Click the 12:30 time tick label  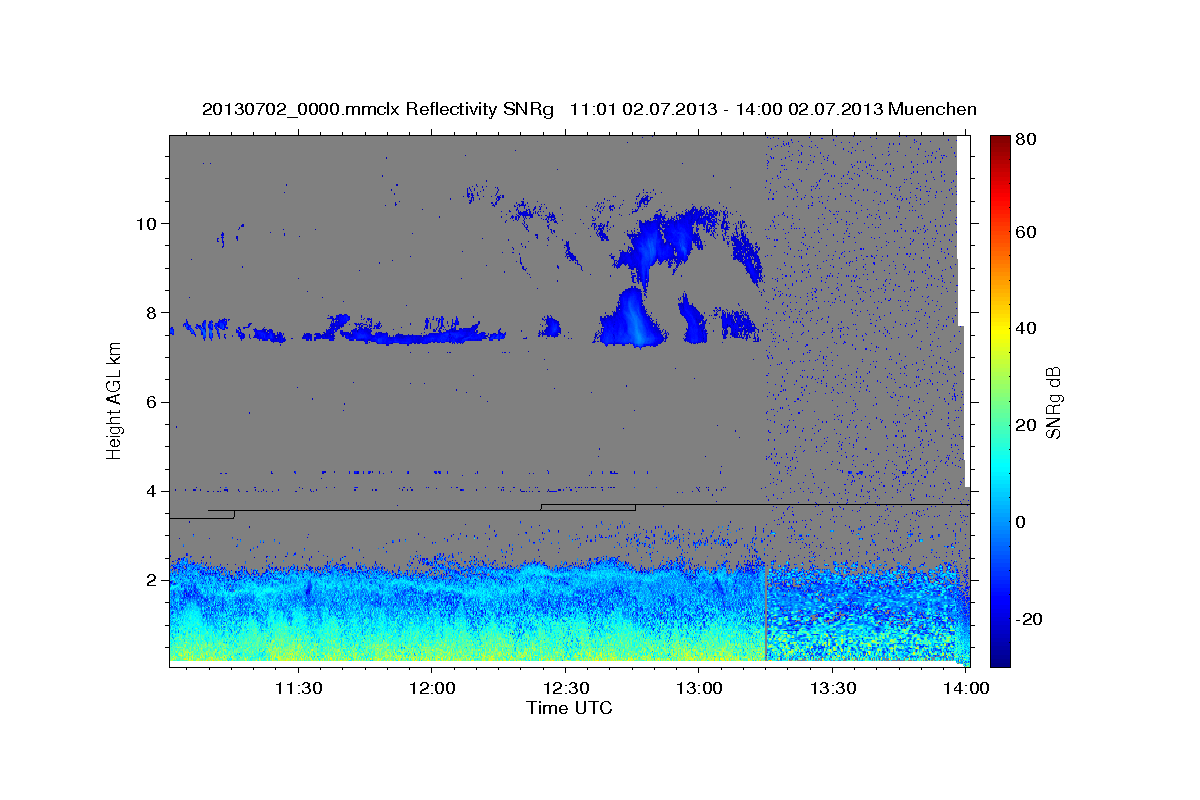click(565, 688)
